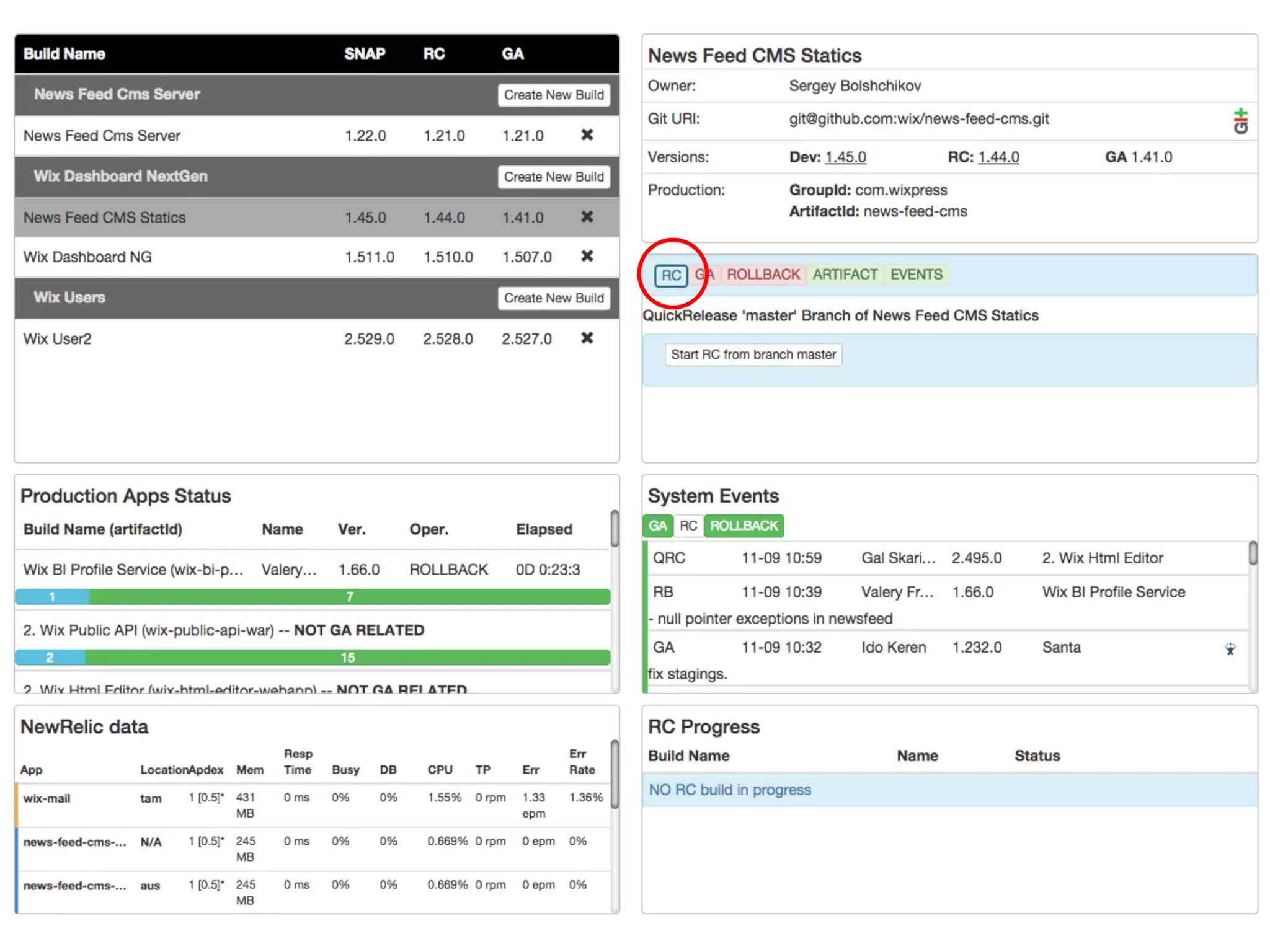Open the RC version 1.44.0 link
1270x952 pixels.
[x=998, y=157]
